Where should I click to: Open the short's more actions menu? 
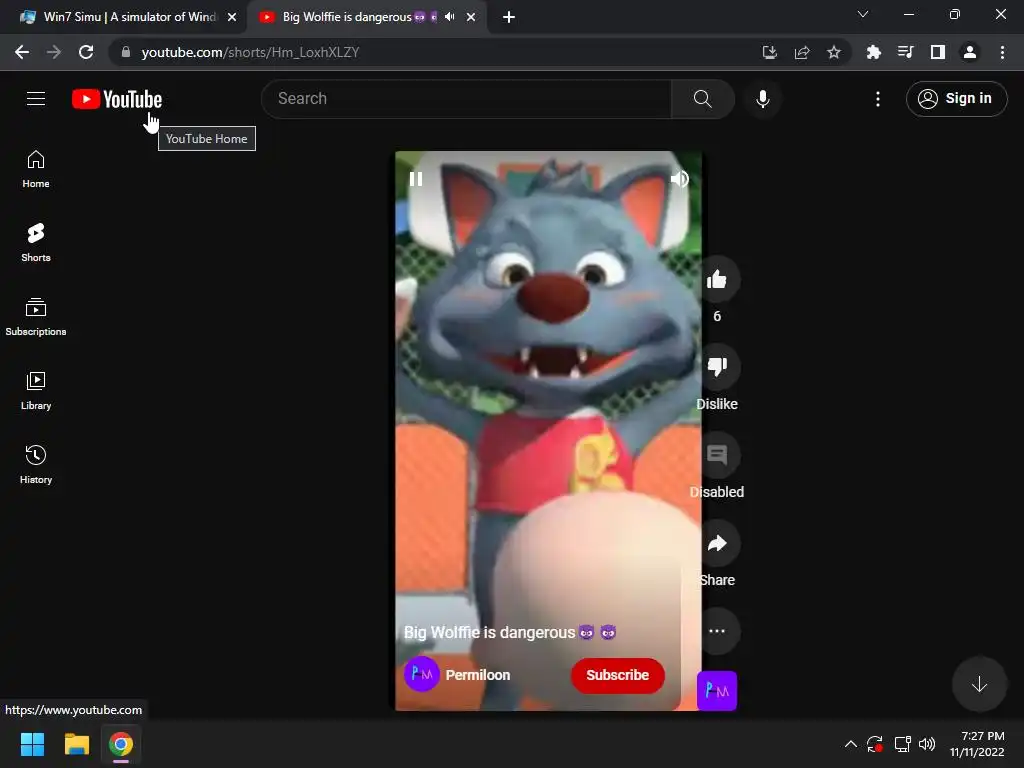pyautogui.click(x=717, y=631)
